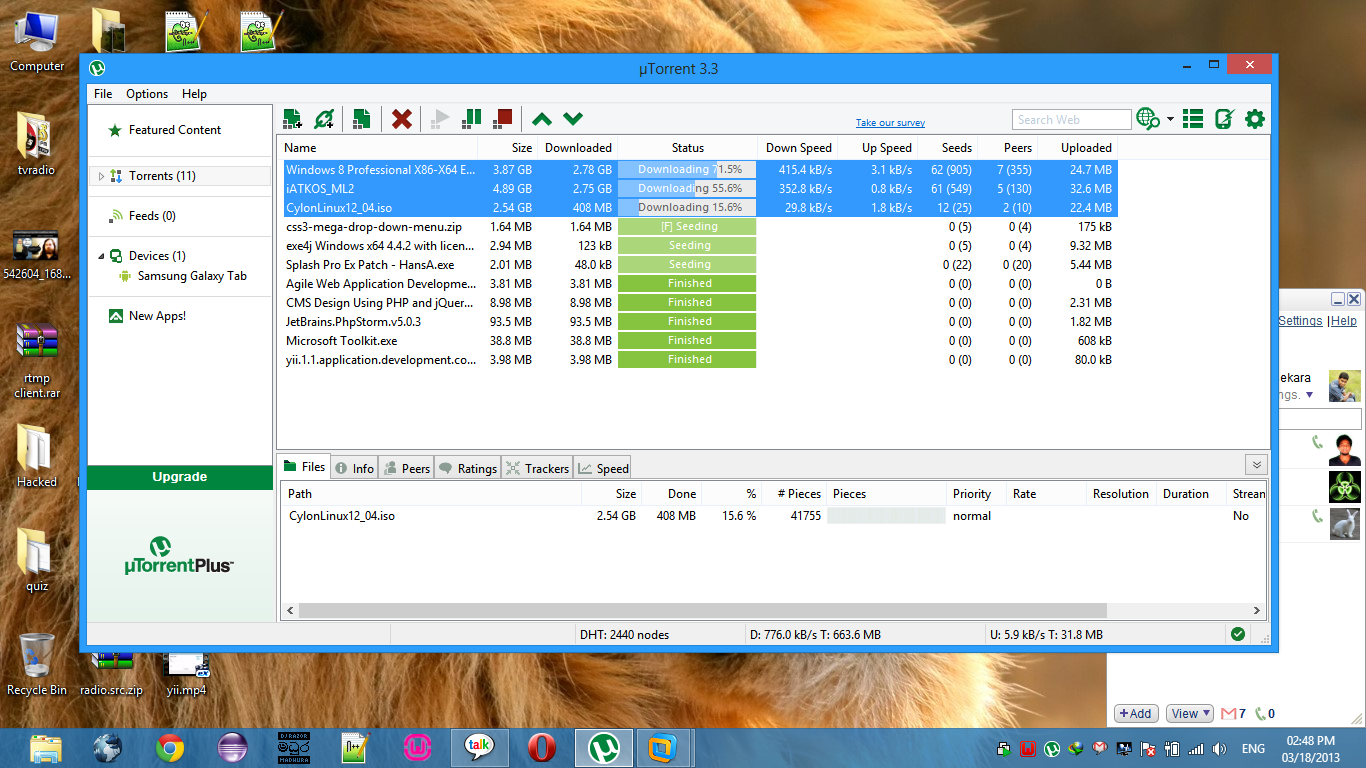Open the Help menu in µTorrent
This screenshot has height=768, width=1366.
[x=194, y=94]
